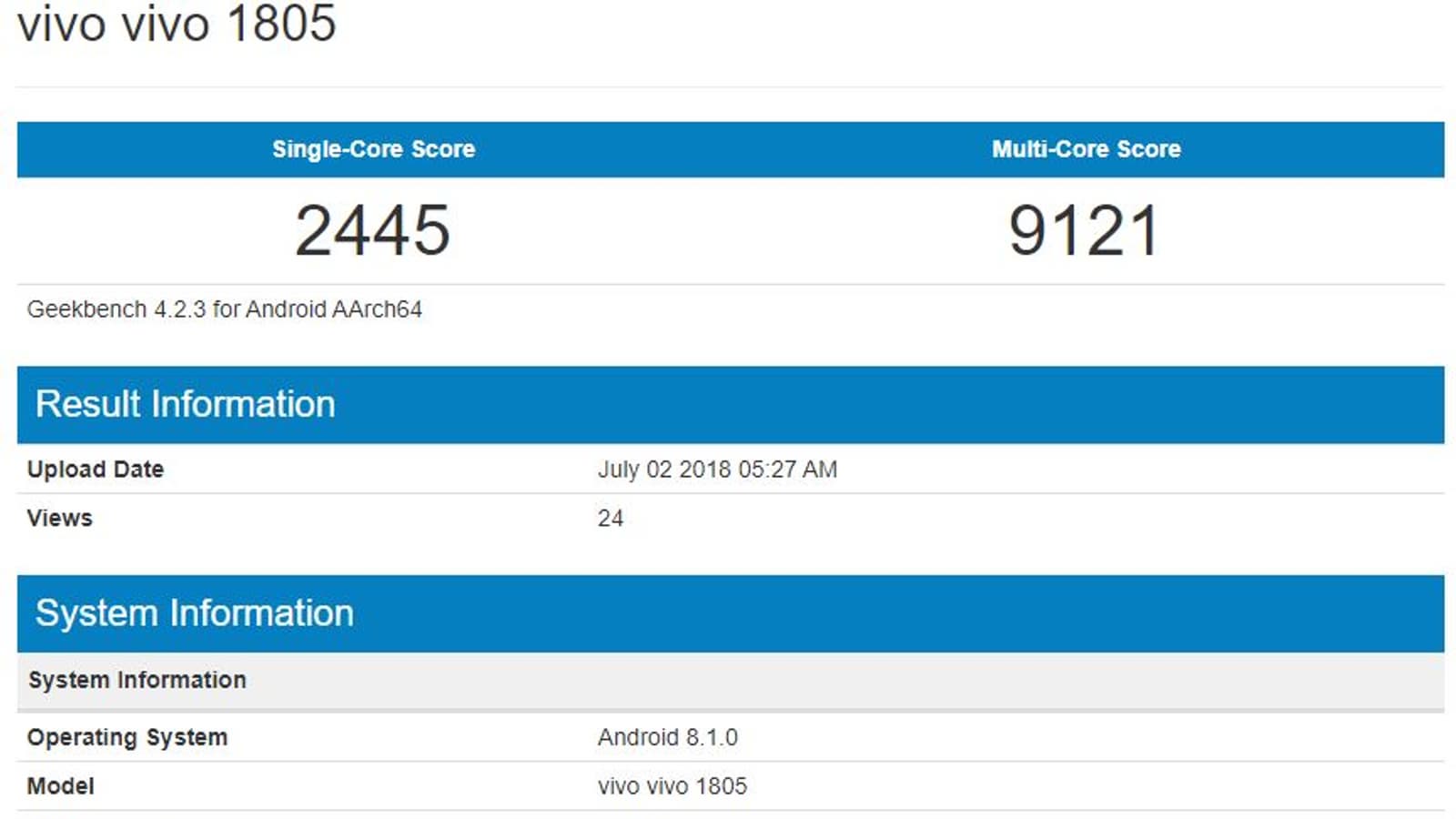Click the single-core score value 2445

click(373, 230)
